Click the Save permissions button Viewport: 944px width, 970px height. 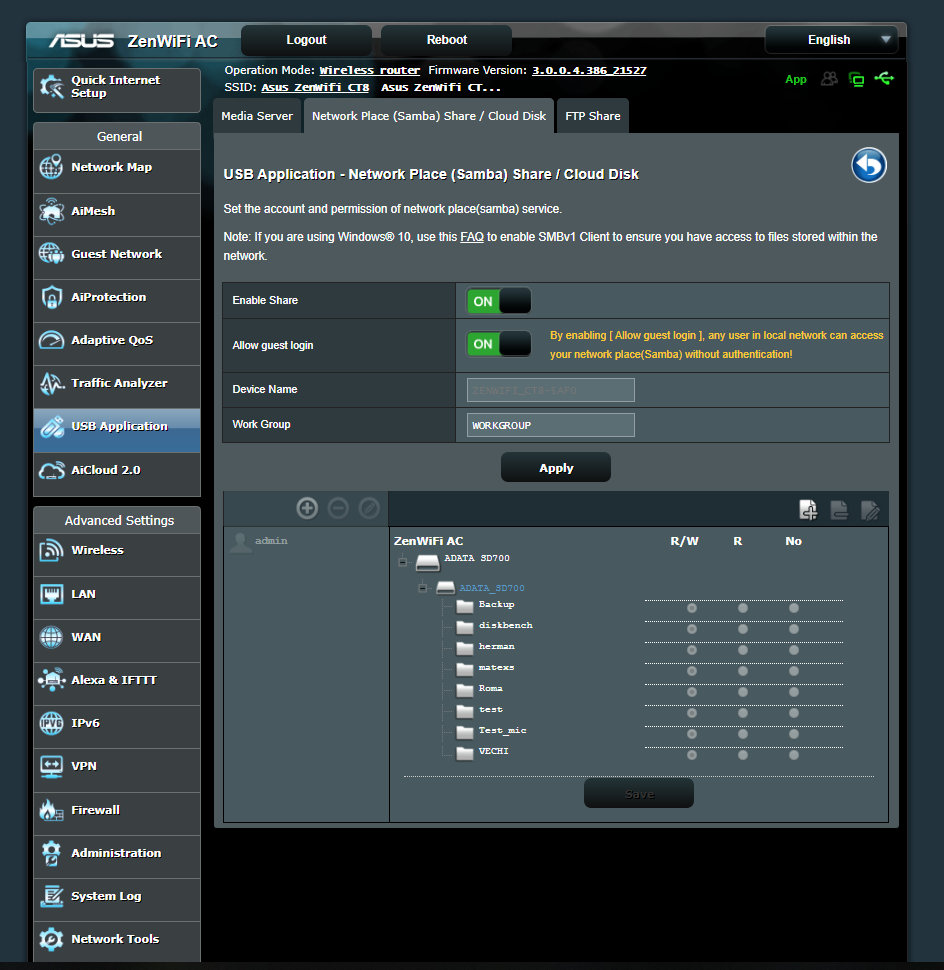pos(638,794)
